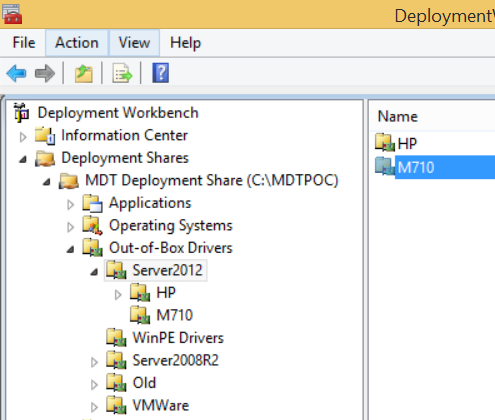
Task: Click the WinPE Drivers folder icon
Action: tap(116, 338)
